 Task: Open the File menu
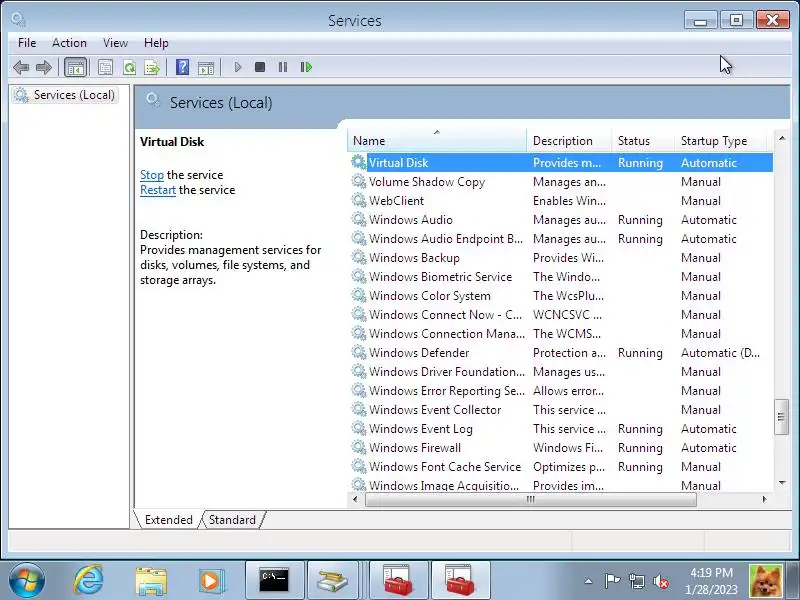[x=27, y=43]
